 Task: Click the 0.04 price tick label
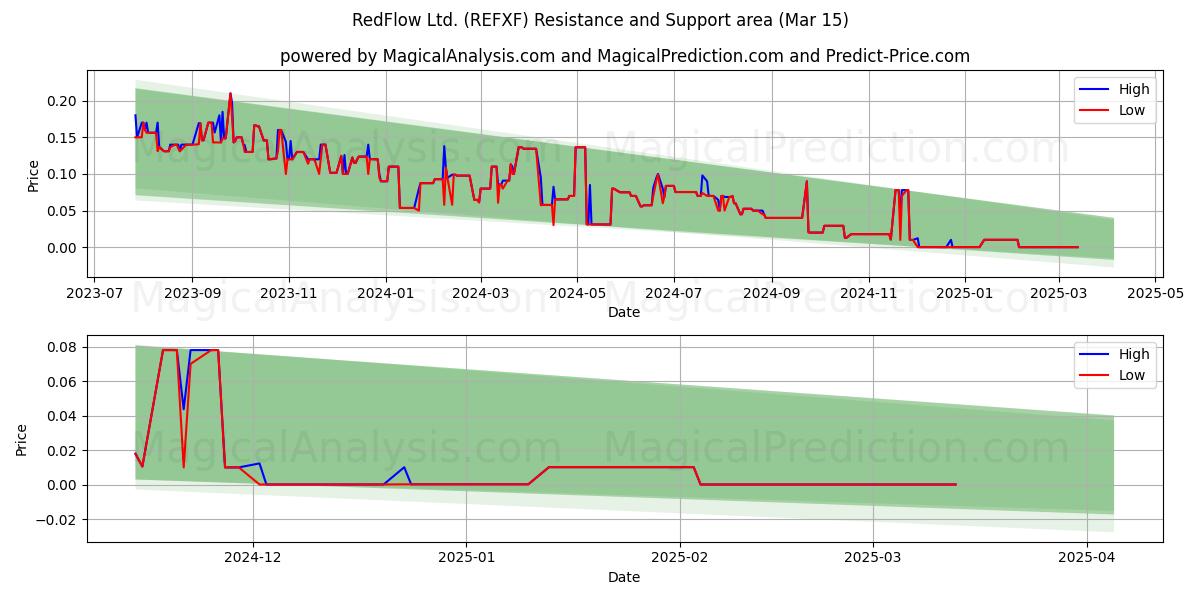[62, 416]
